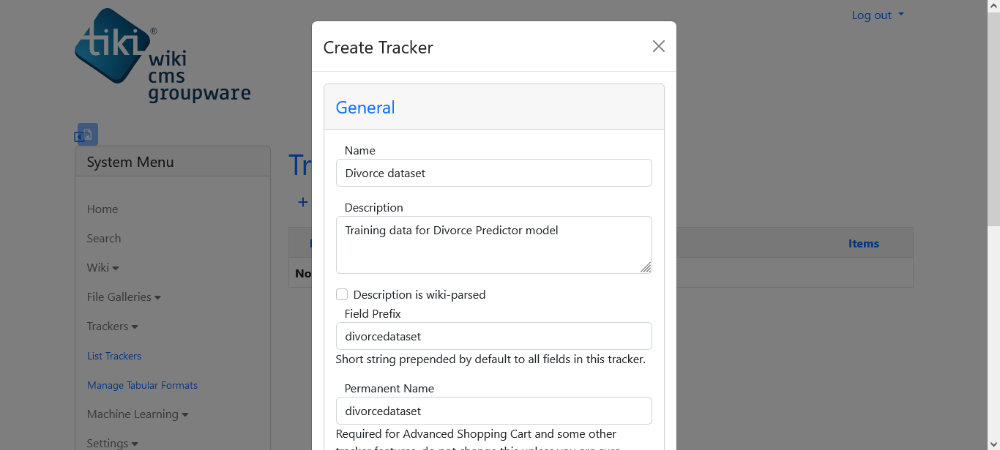Image resolution: width=1000 pixels, height=450 pixels.
Task: Click the Tiki wiki cms groupware logo
Action: (163, 55)
